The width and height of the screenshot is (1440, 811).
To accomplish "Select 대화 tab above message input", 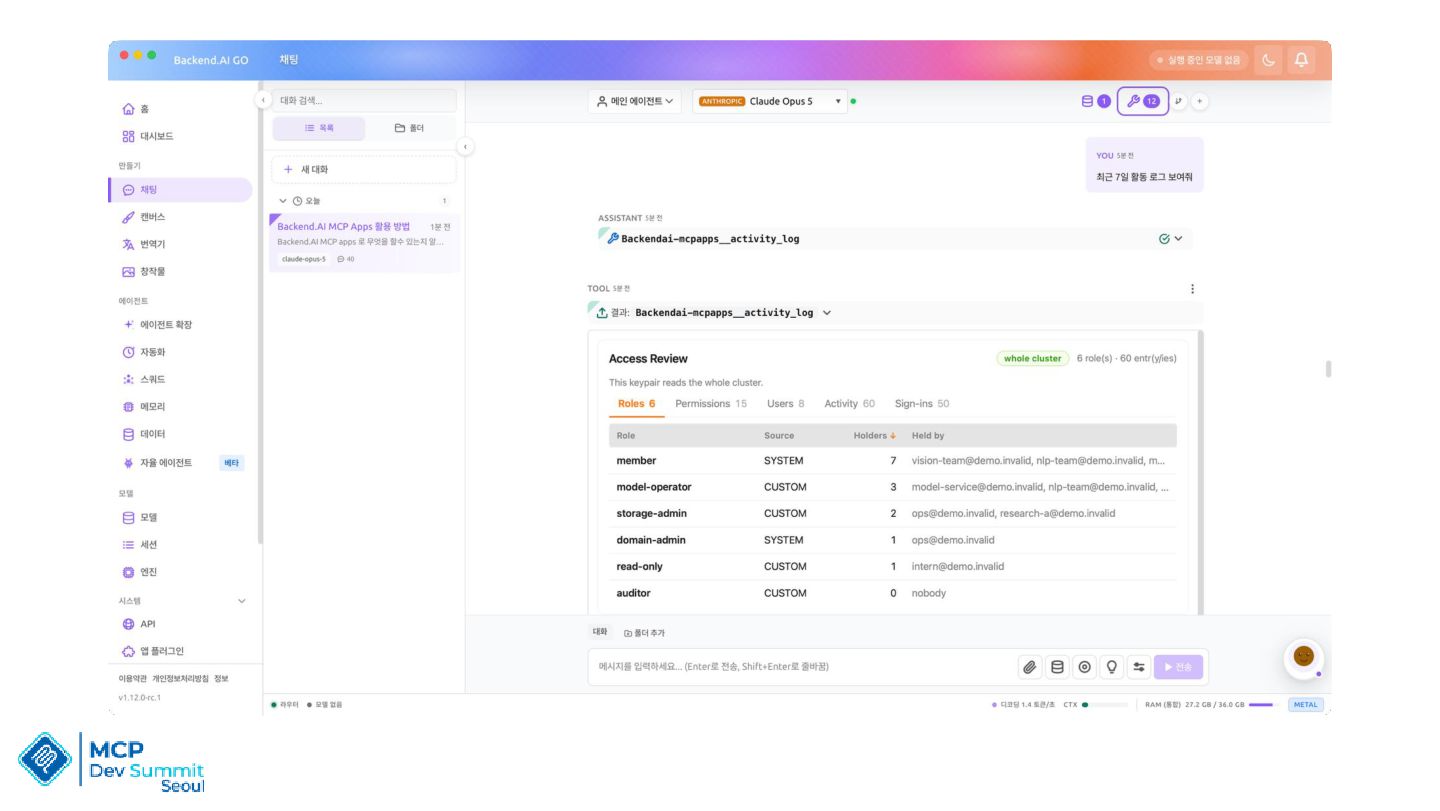I will pyautogui.click(x=600, y=632).
